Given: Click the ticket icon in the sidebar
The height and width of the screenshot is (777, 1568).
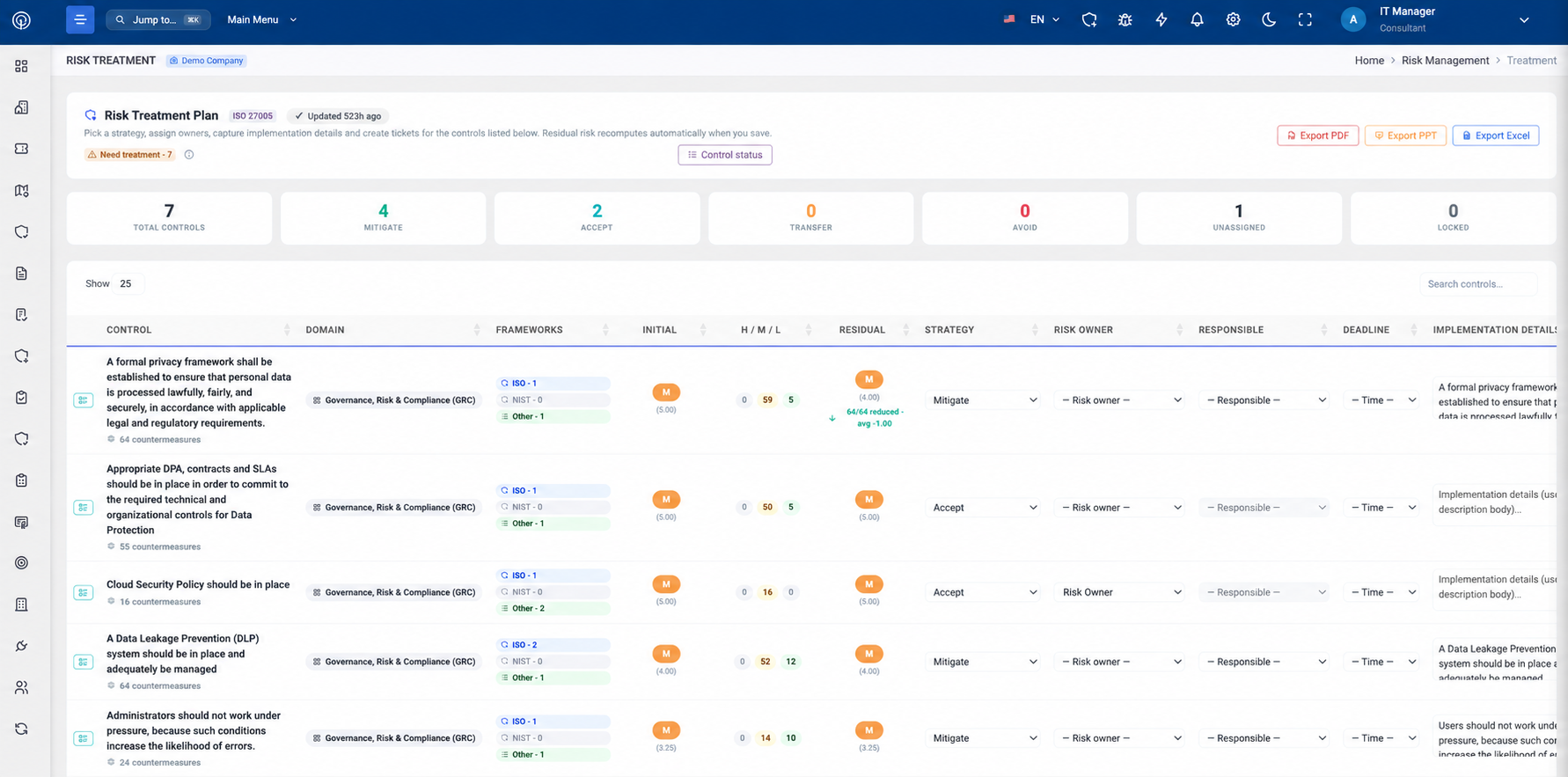Looking at the screenshot, I should [x=21, y=149].
